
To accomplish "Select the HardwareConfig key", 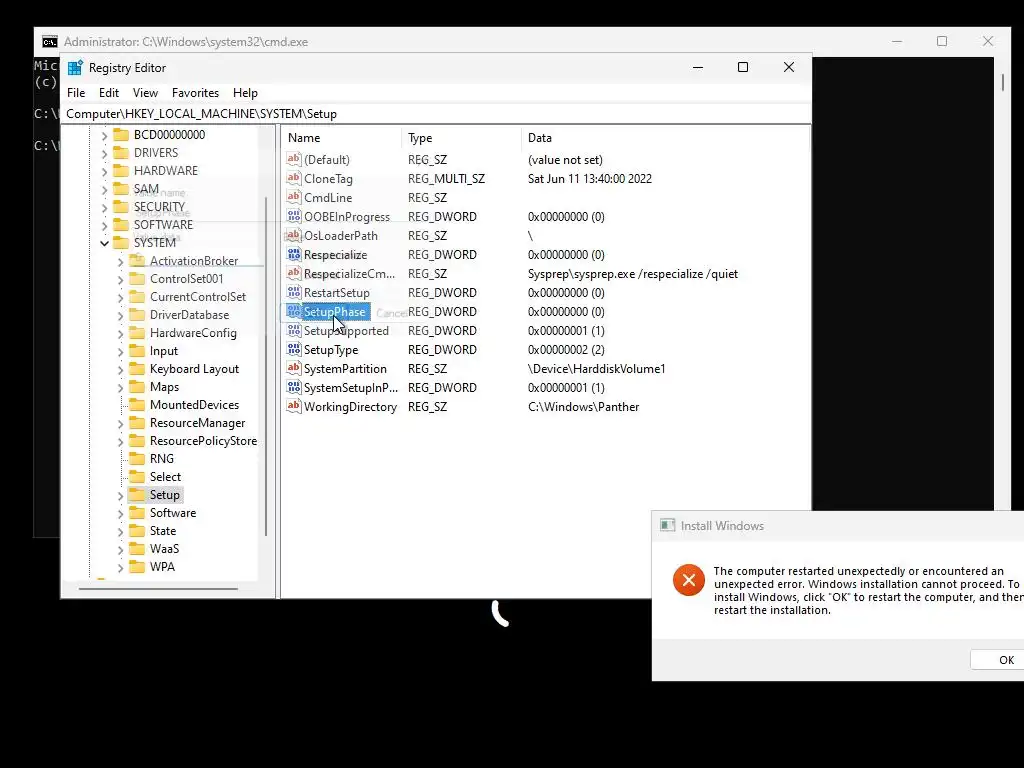I will pyautogui.click(x=193, y=332).
